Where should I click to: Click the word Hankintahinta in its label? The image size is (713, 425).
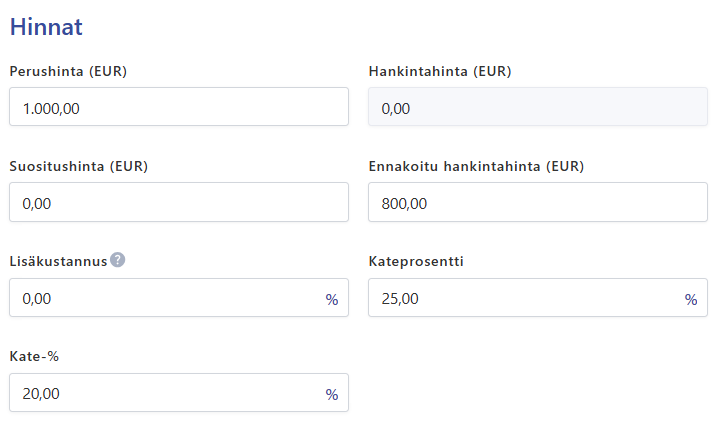coord(418,71)
